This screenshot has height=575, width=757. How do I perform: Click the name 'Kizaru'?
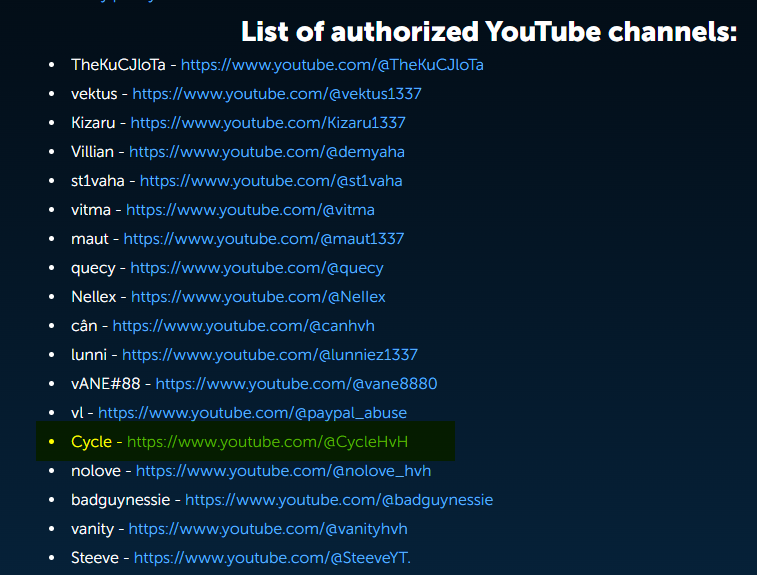(93, 123)
